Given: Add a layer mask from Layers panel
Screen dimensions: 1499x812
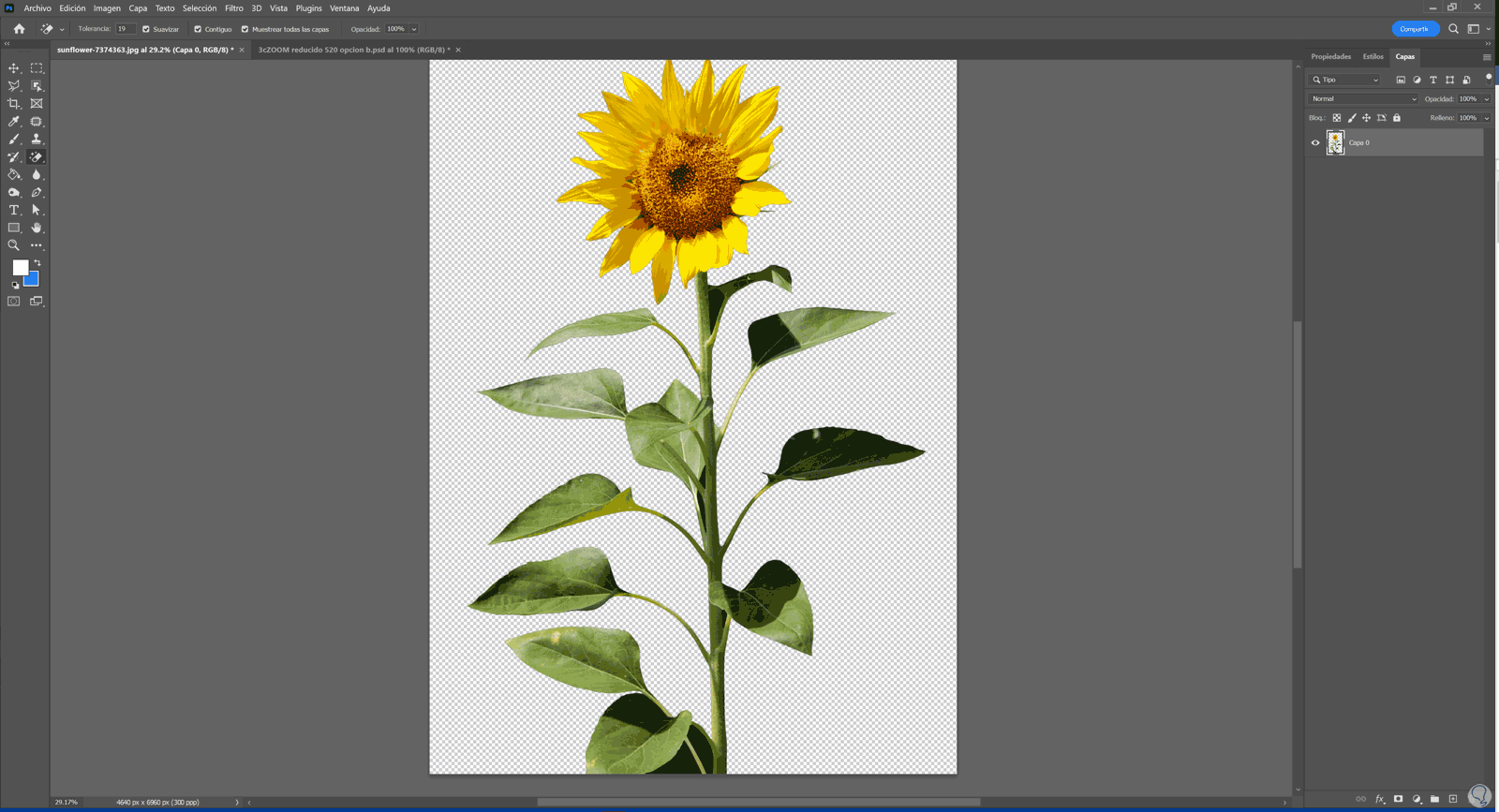Looking at the screenshot, I should pyautogui.click(x=1398, y=799).
